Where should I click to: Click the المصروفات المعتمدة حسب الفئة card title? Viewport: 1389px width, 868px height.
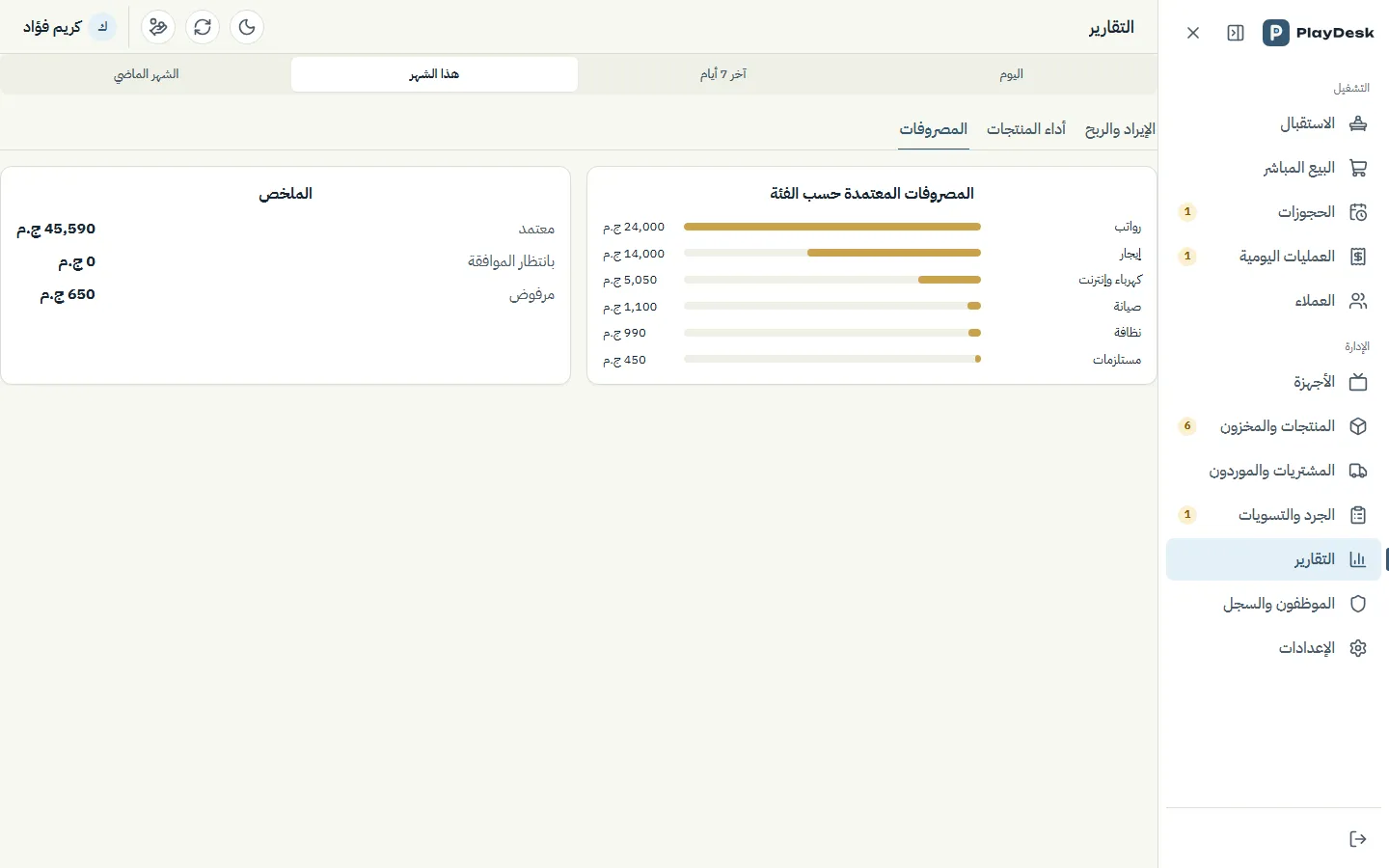[872, 194]
